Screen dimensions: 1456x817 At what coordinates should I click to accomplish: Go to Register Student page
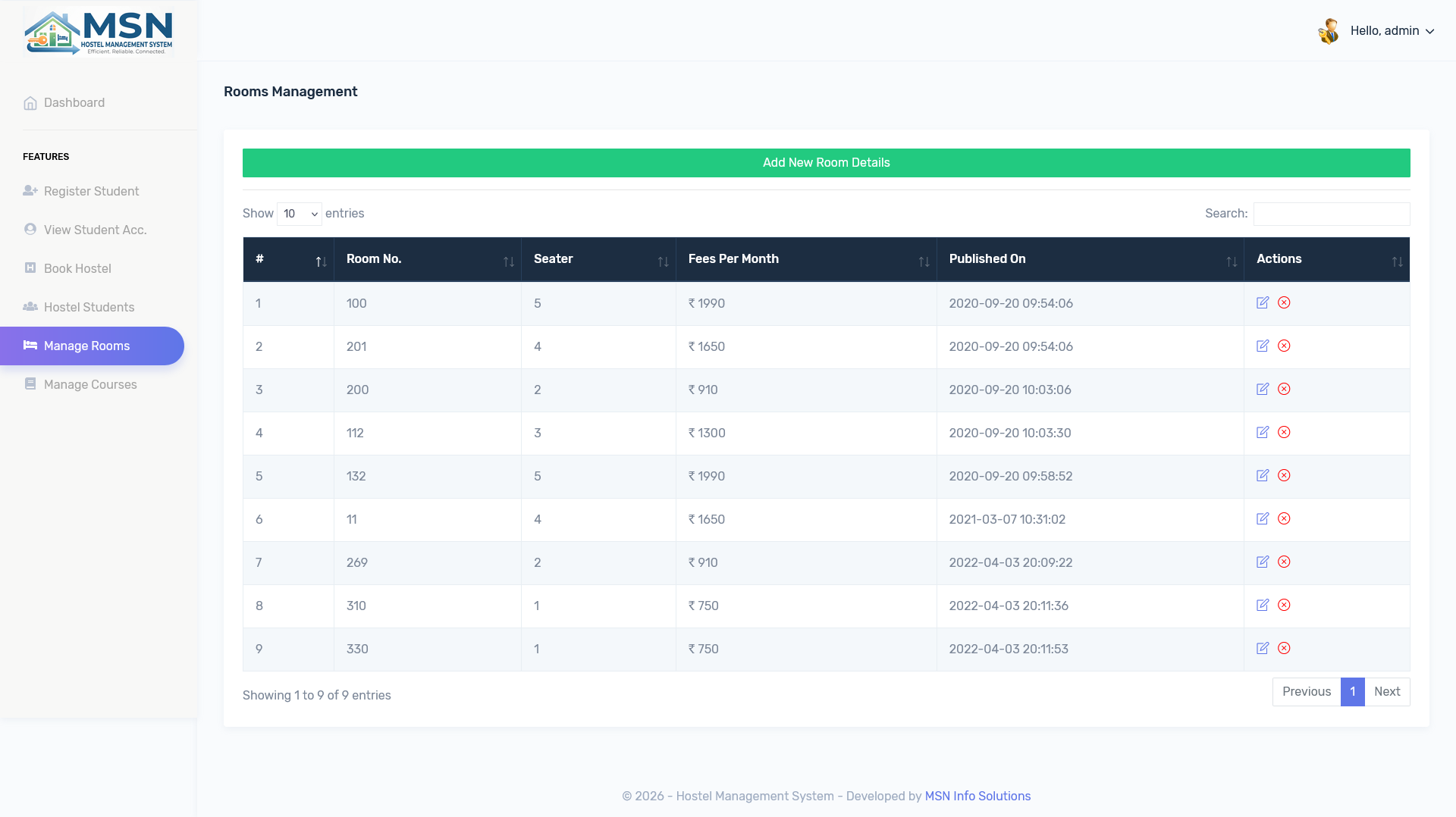(91, 192)
